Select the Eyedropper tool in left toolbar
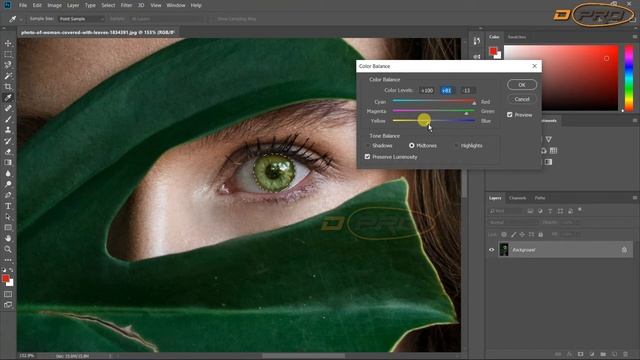Screen dimensions: 640x360 pyautogui.click(x=8, y=98)
